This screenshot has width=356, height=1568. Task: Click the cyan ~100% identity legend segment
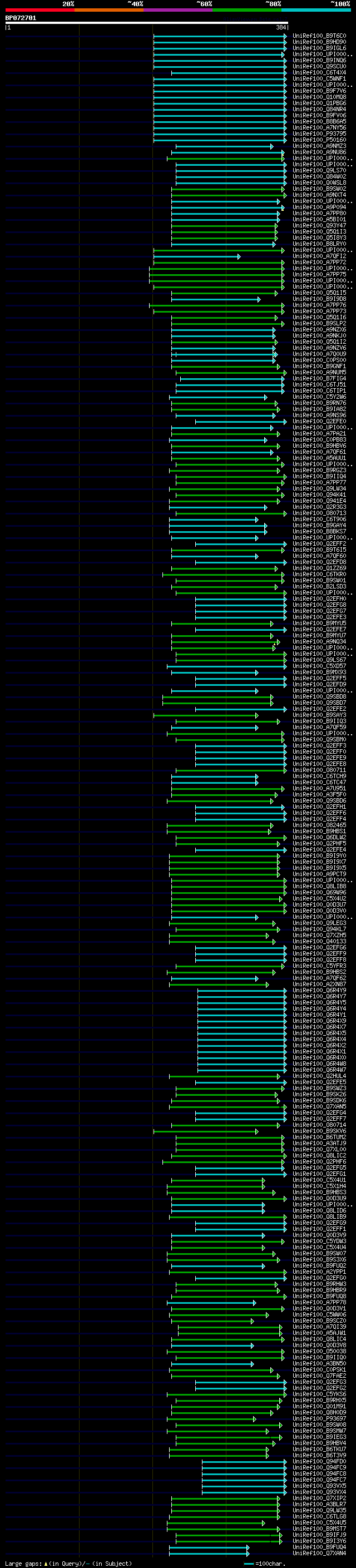click(317, 10)
